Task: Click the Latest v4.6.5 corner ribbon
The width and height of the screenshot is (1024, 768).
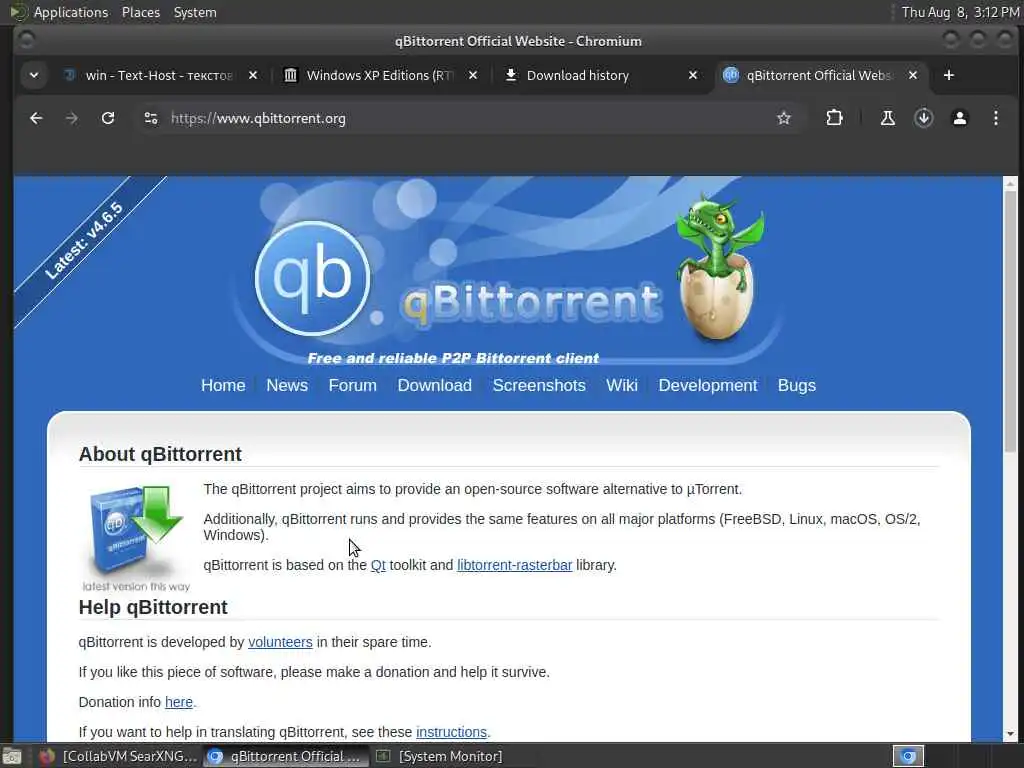Action: [84, 242]
